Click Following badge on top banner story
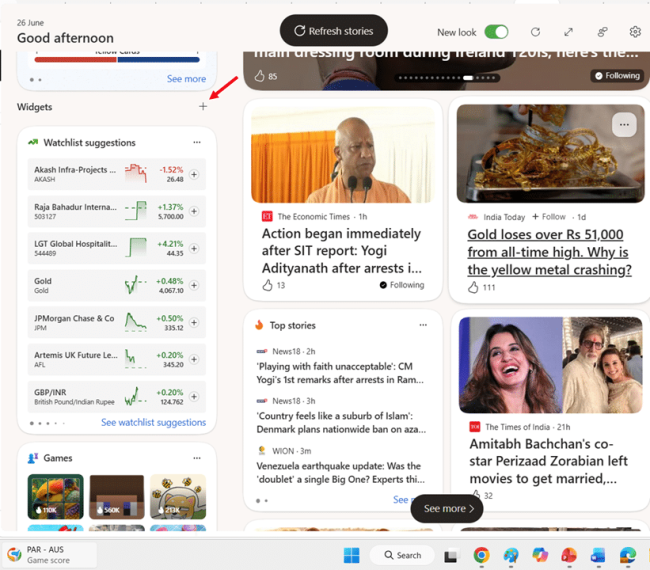 [x=617, y=75]
